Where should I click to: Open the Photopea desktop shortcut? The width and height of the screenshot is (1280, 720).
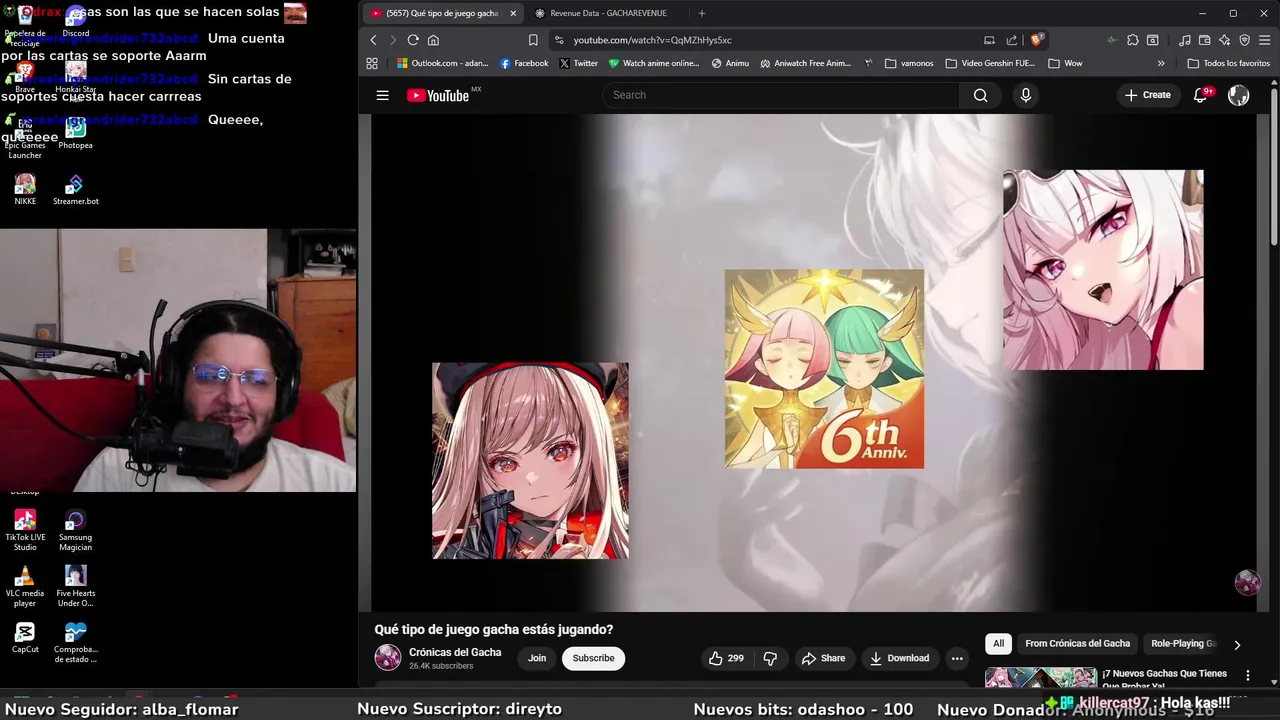[x=75, y=134]
